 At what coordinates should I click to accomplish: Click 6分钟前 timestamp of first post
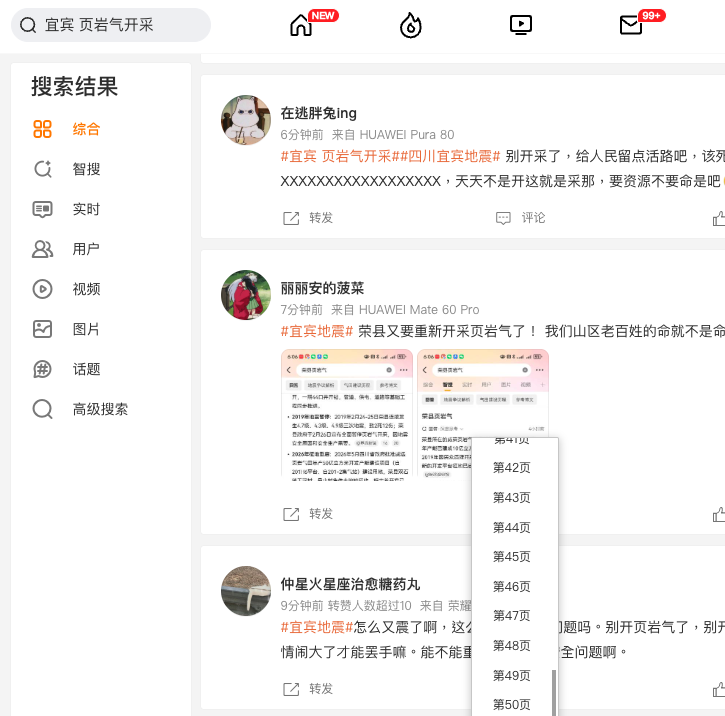coord(302,135)
